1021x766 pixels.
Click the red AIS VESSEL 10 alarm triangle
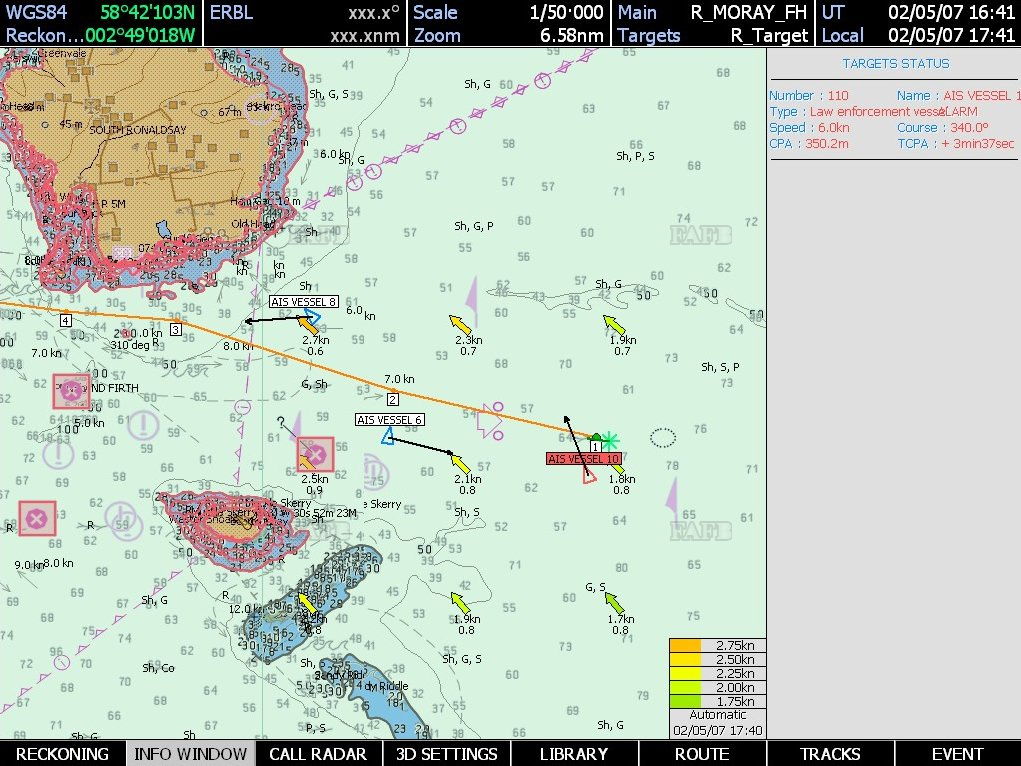click(590, 475)
